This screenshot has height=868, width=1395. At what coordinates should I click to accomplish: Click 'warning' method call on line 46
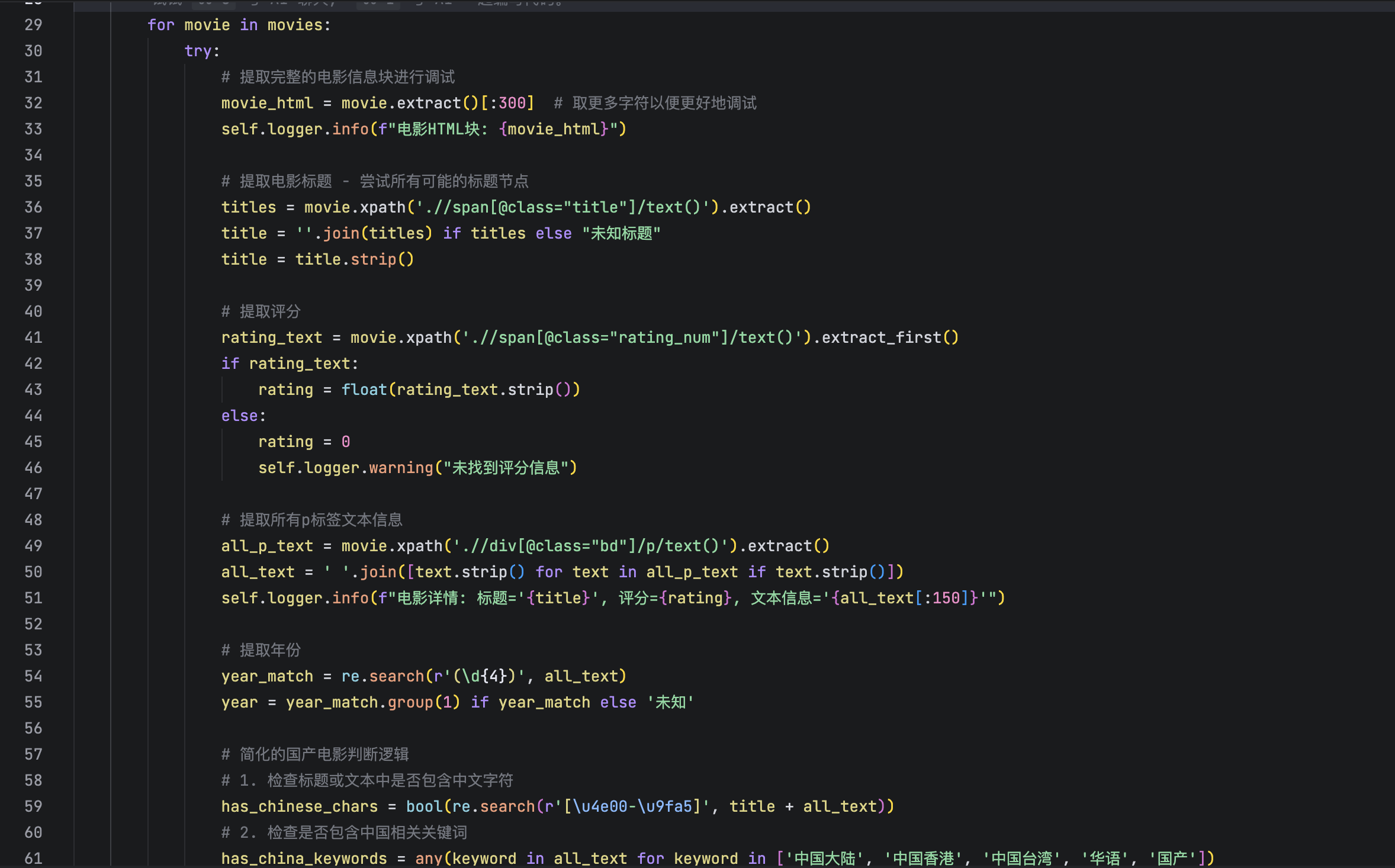point(401,468)
